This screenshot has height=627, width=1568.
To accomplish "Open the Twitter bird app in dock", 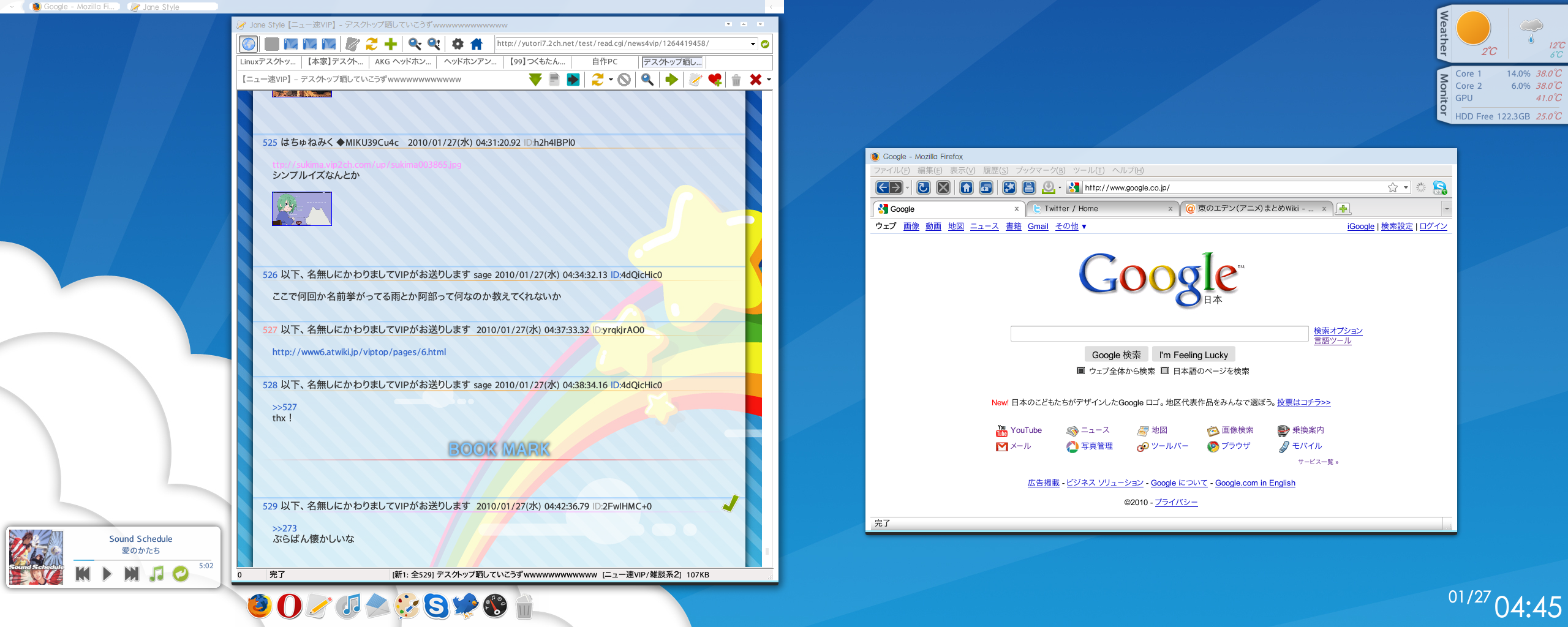I will point(466,606).
